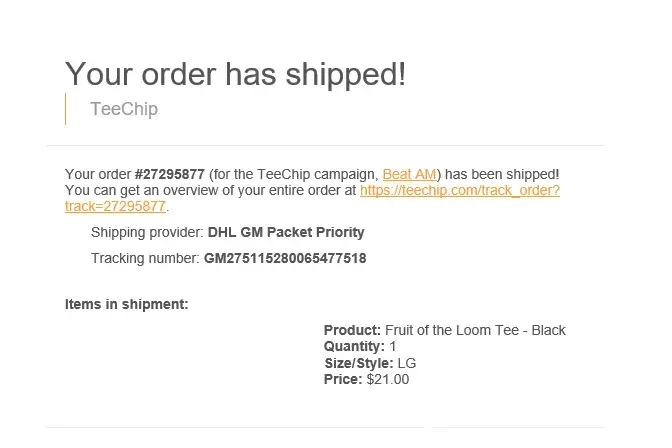Click tracking number GM275115280065477518

[285, 258]
